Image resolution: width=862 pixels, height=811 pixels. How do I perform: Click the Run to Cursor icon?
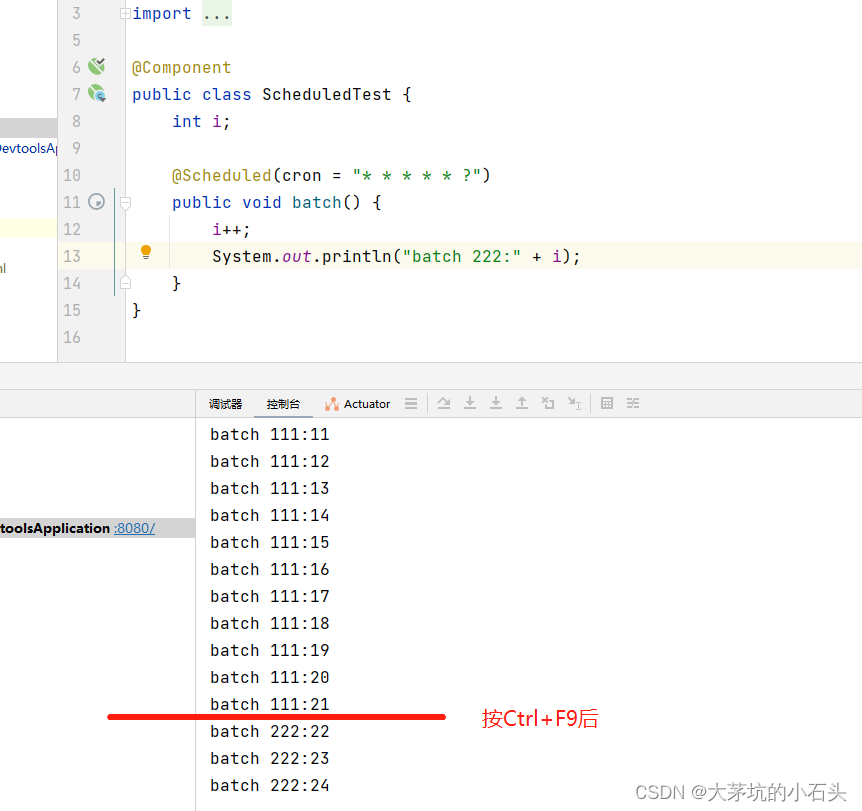pos(574,404)
